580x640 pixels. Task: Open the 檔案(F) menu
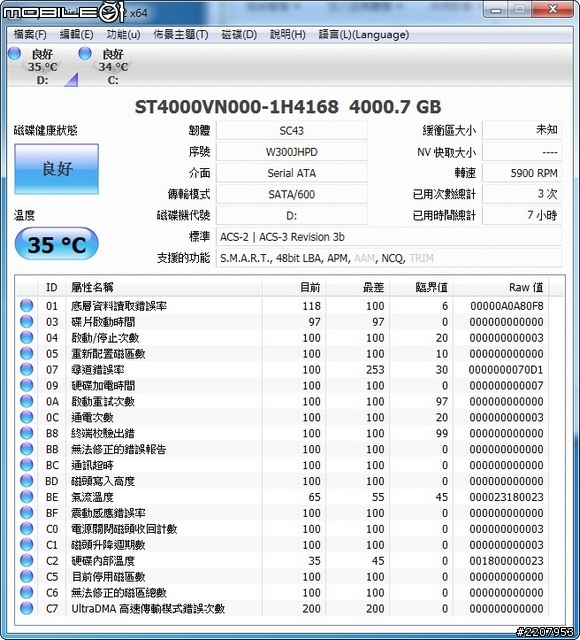[29, 35]
